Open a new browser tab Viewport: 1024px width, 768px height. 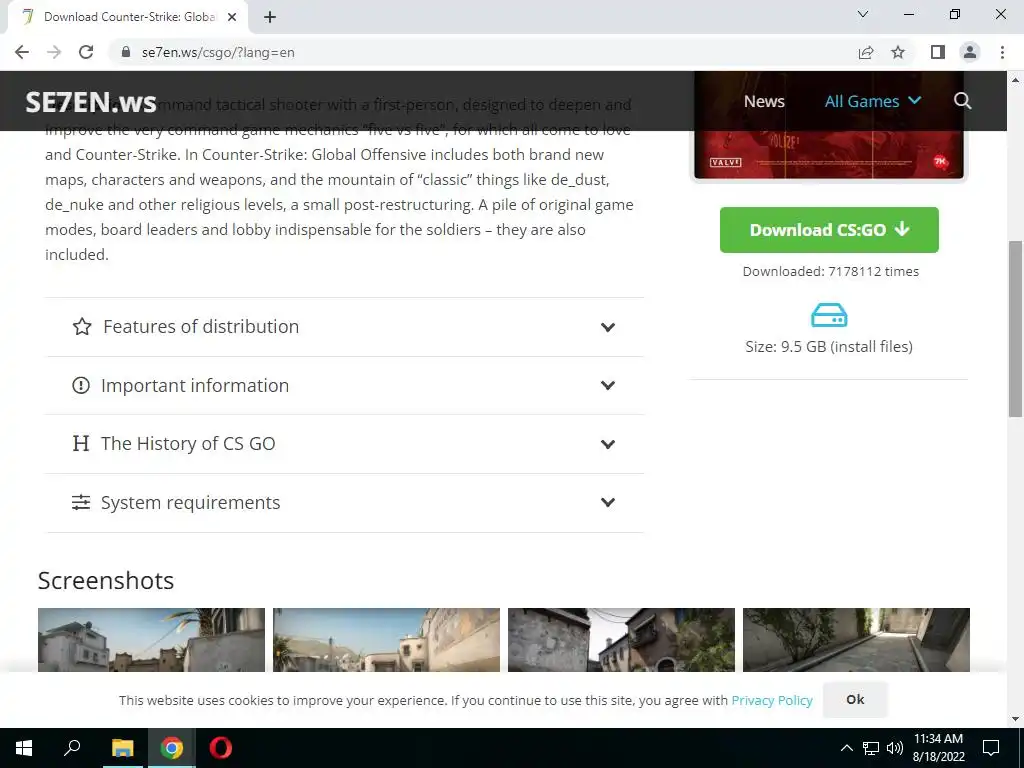[270, 17]
